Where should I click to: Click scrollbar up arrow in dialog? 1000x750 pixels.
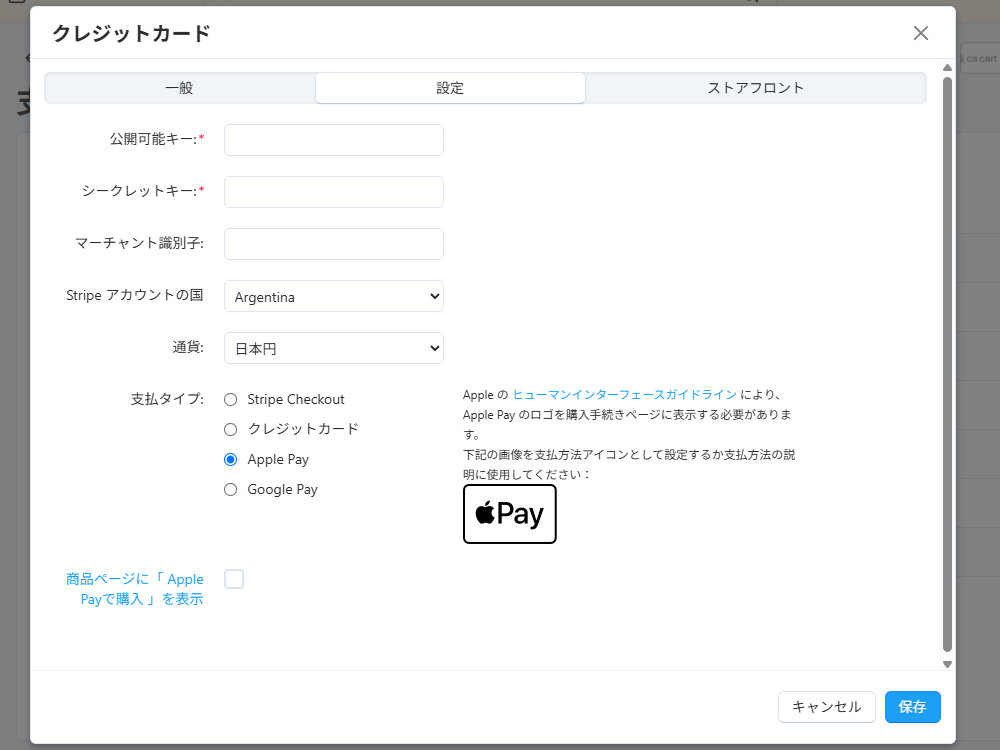coord(947,69)
